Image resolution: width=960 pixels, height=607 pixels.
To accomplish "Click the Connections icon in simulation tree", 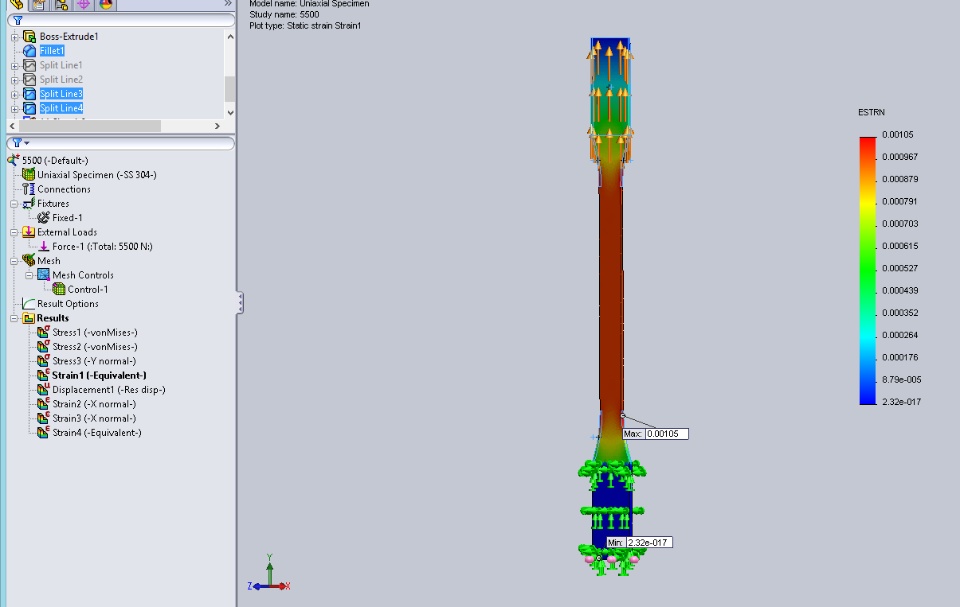I will 28,189.
